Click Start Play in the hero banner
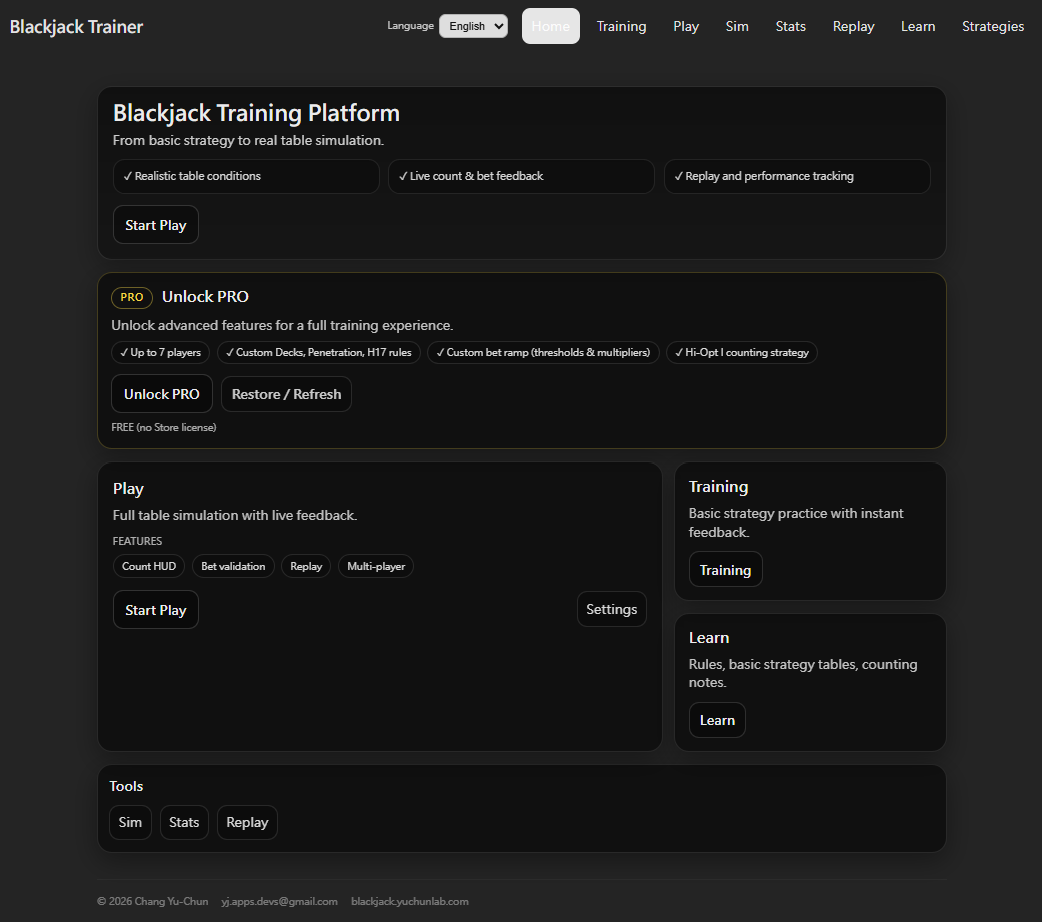This screenshot has width=1042, height=922. coord(156,225)
